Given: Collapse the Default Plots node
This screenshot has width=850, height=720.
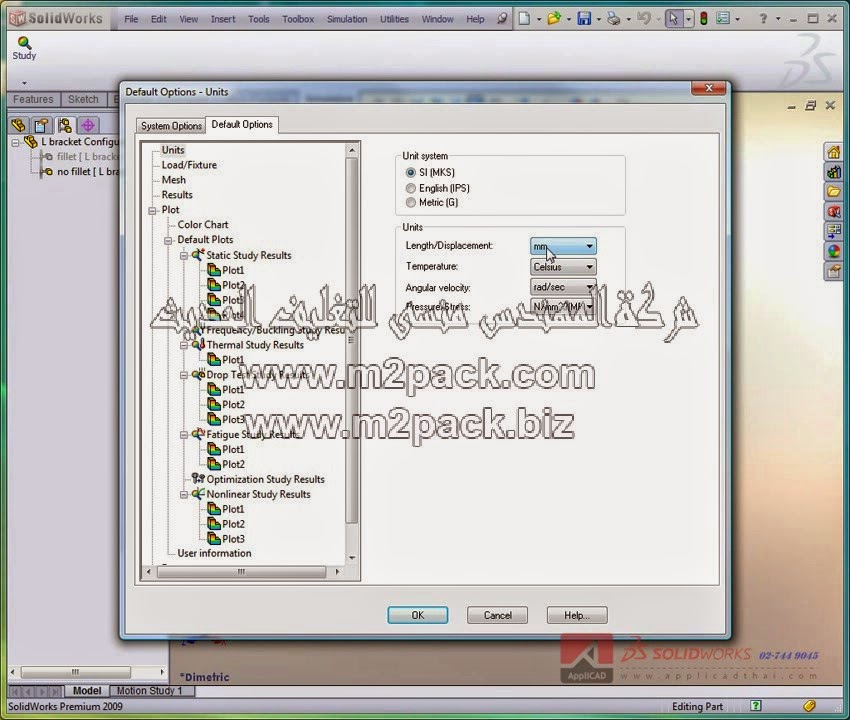Looking at the screenshot, I should [x=168, y=240].
